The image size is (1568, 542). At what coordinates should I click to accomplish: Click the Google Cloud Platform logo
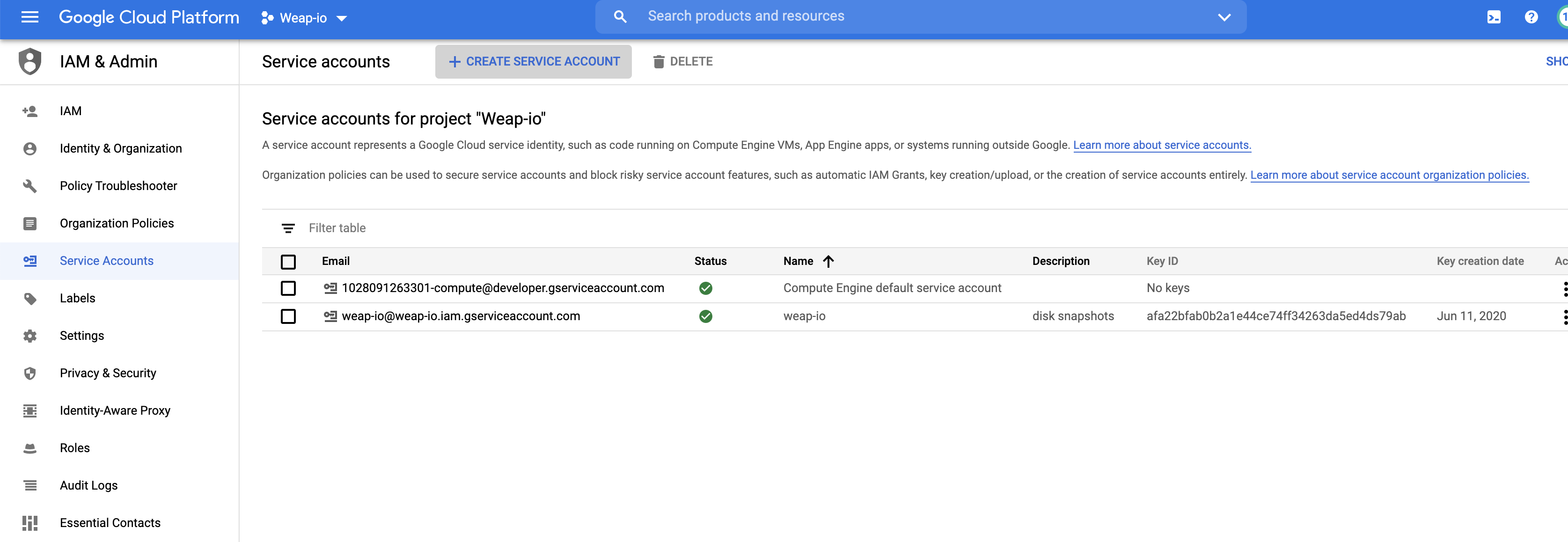(x=148, y=17)
